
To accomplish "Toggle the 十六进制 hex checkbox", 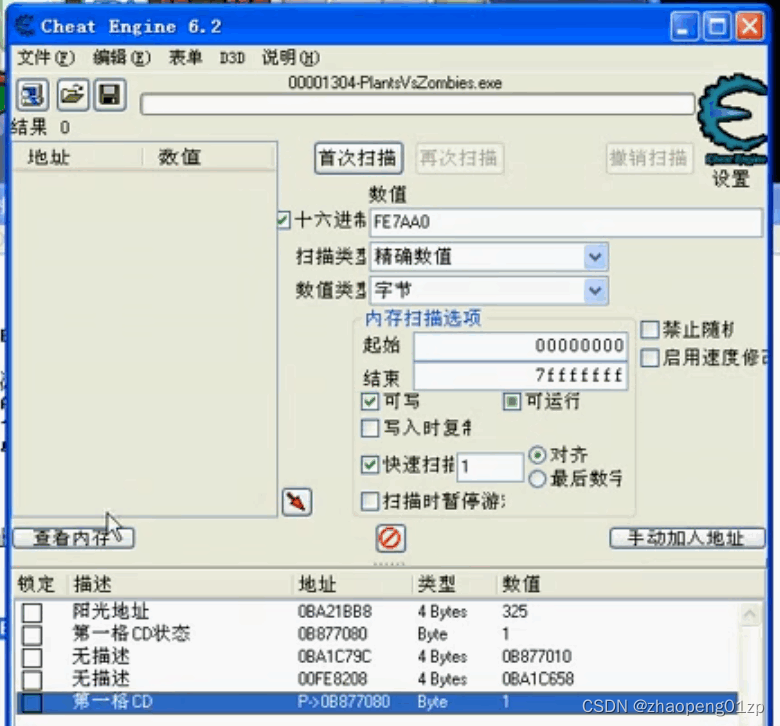I will (284, 219).
